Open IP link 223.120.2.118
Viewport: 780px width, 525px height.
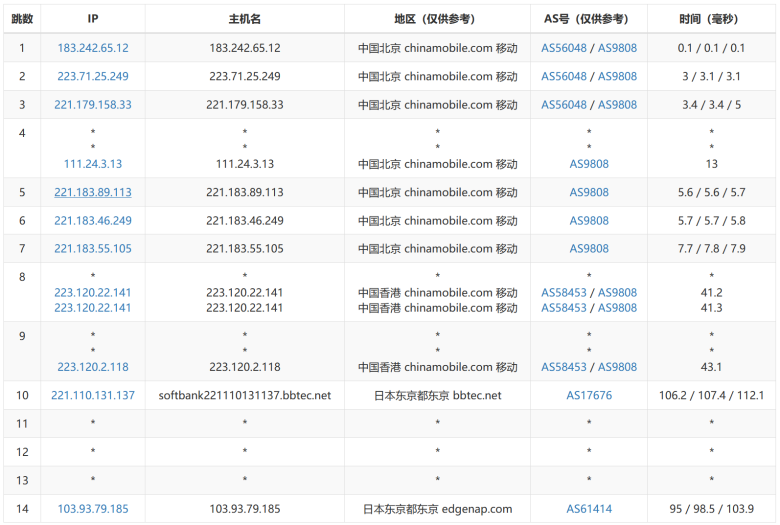(93, 367)
